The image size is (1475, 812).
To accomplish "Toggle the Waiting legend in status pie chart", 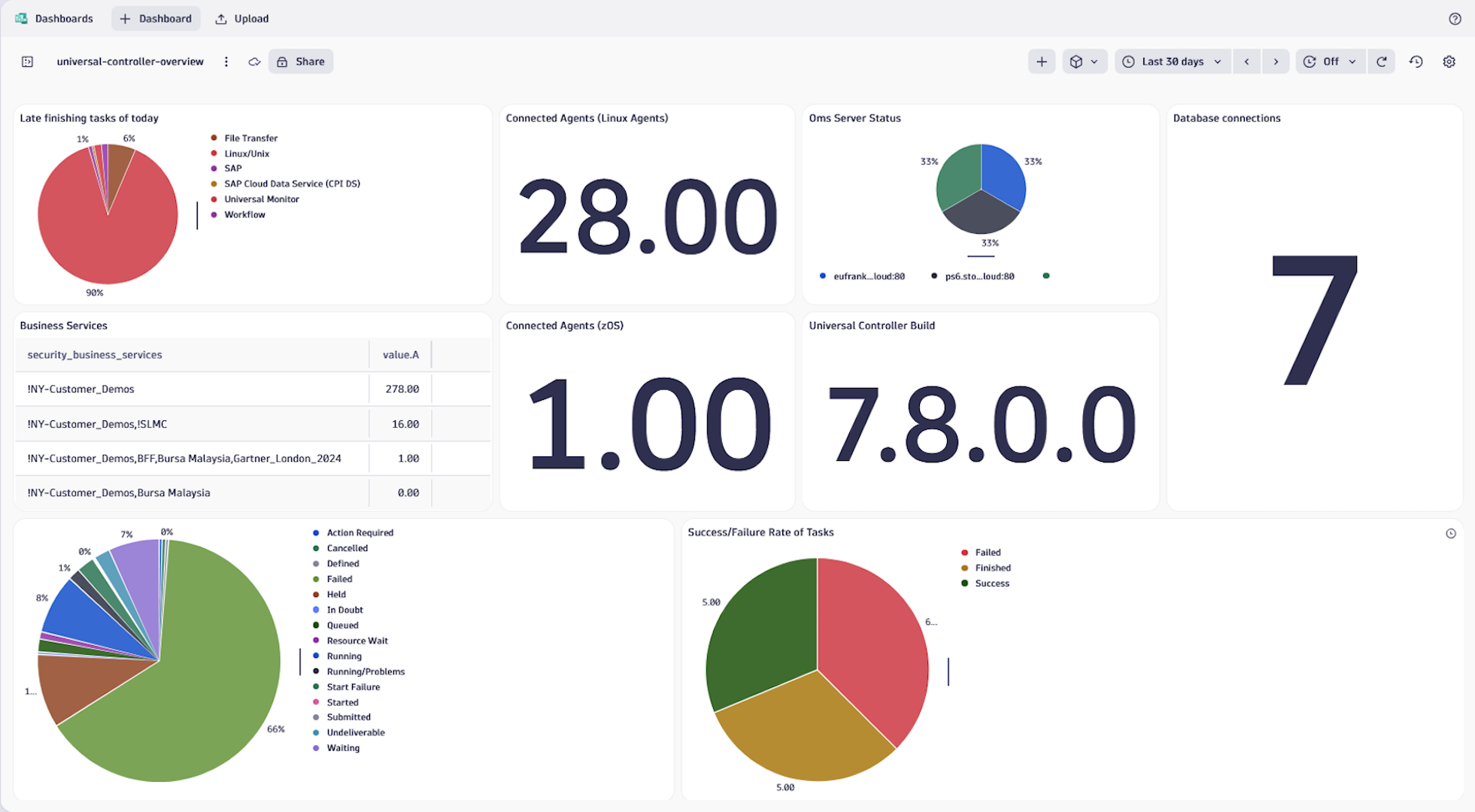I will coord(341,747).
